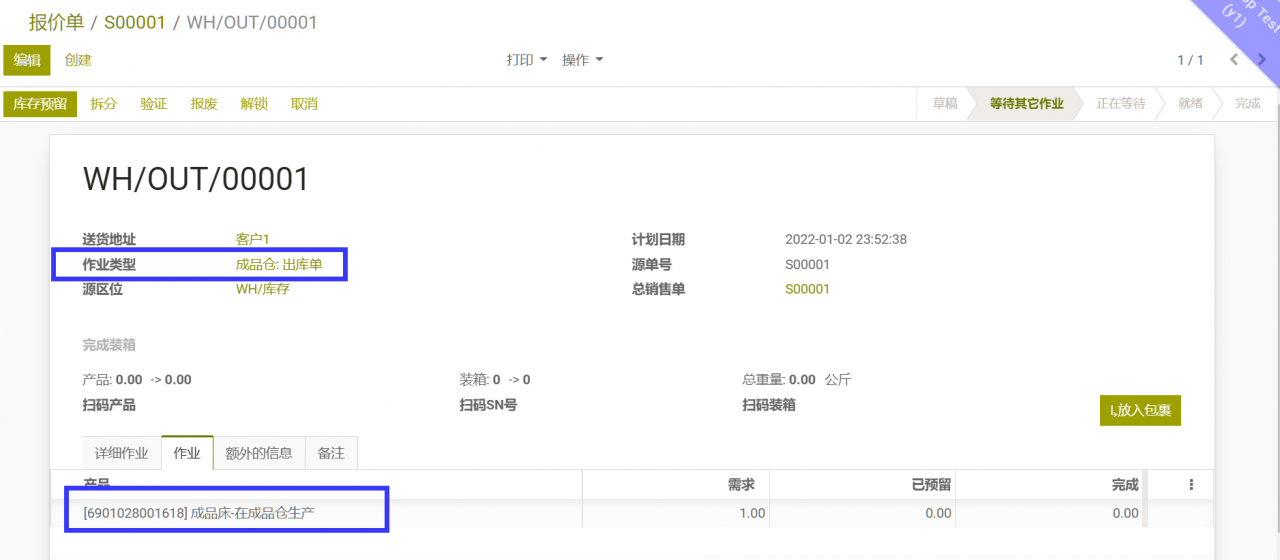Select the 就绪 status stage
Image resolution: width=1280 pixels, height=560 pixels.
(1190, 104)
